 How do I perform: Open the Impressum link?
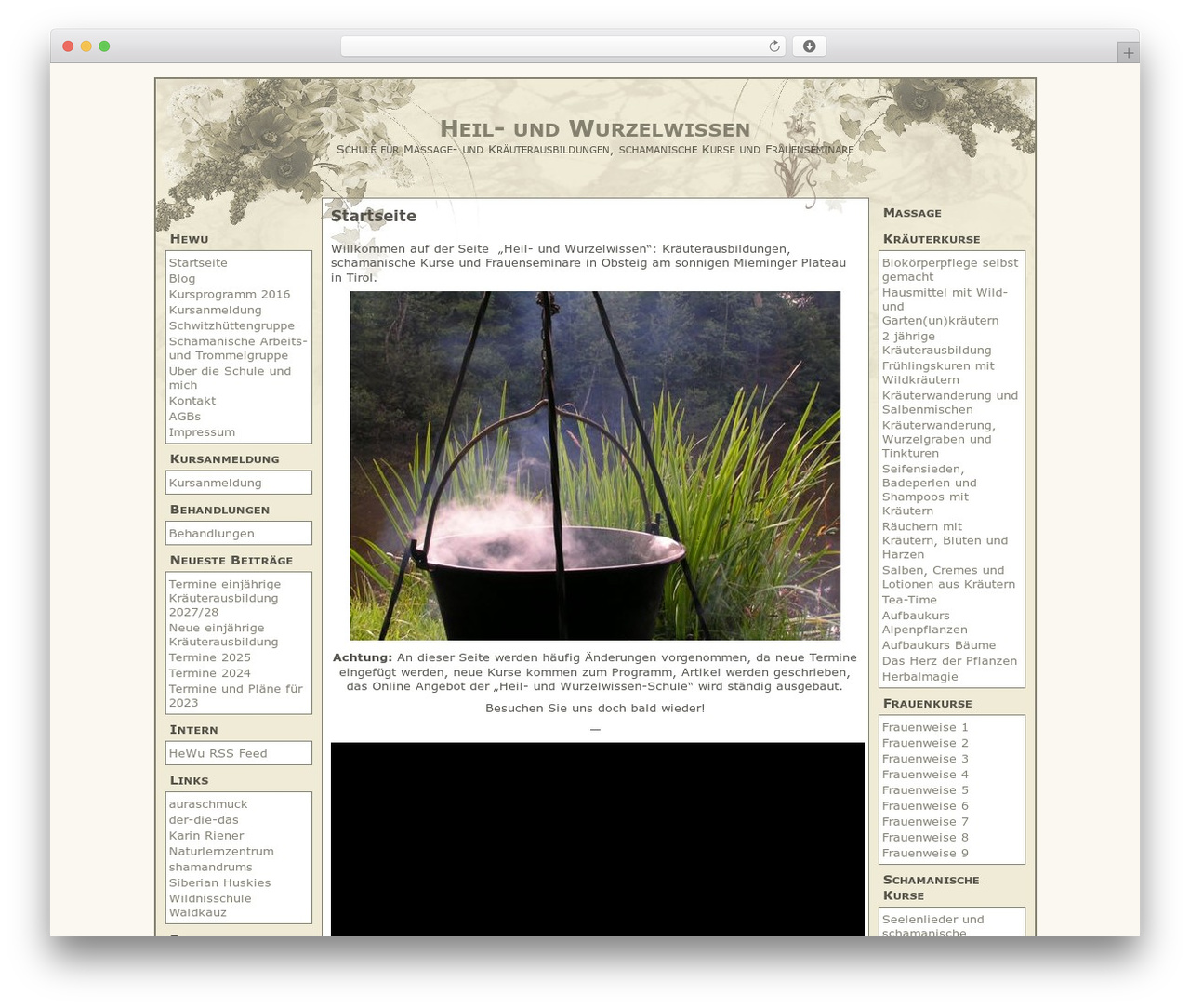coord(202,432)
